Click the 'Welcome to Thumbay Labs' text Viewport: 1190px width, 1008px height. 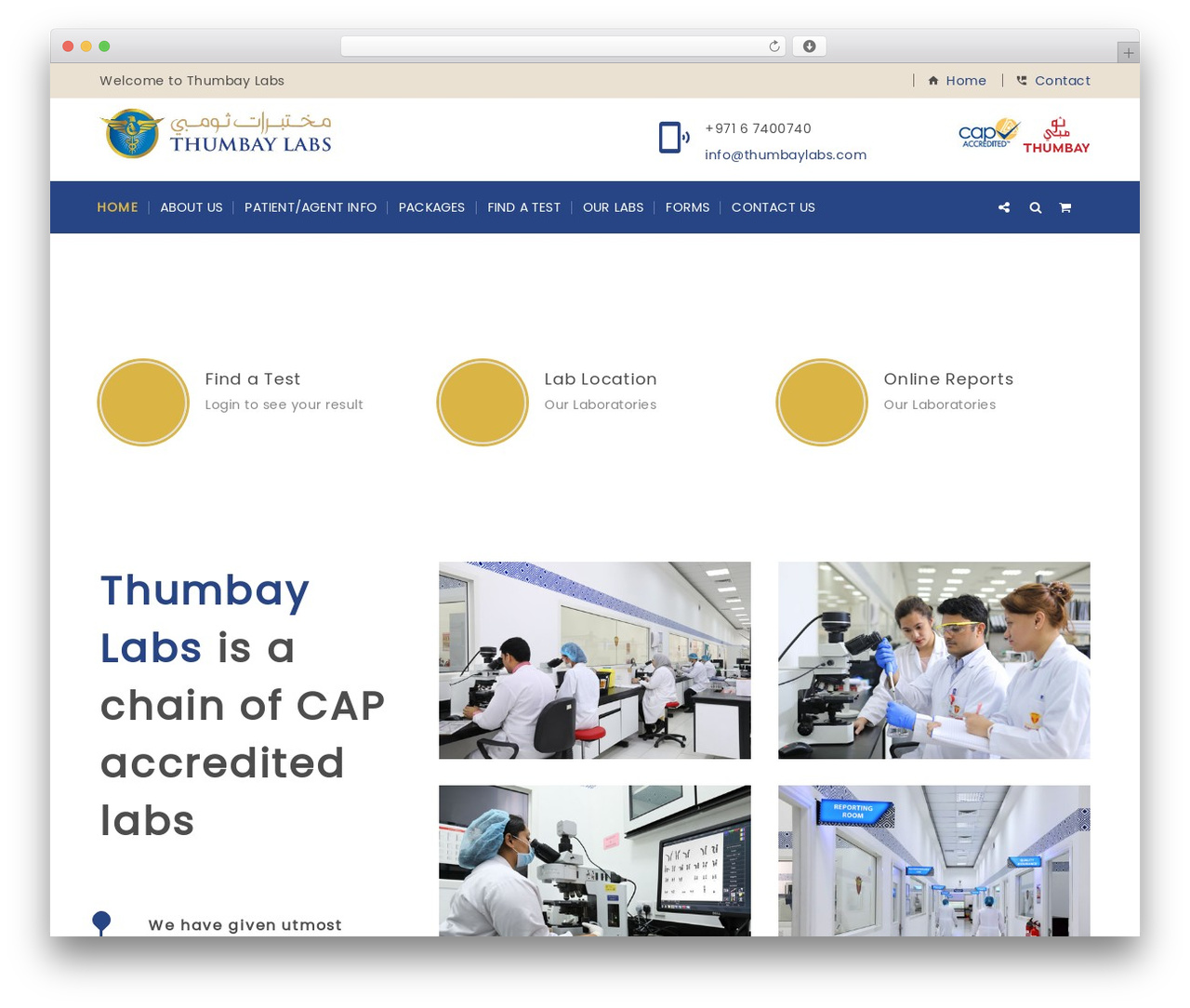(192, 81)
